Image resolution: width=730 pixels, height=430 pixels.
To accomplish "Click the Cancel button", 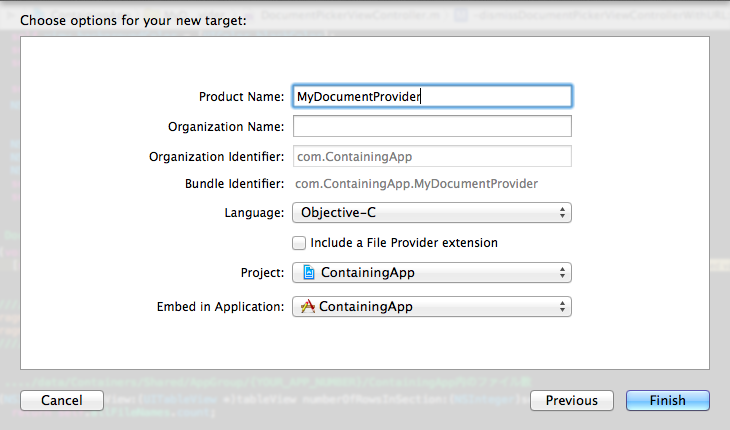I will coord(62,400).
